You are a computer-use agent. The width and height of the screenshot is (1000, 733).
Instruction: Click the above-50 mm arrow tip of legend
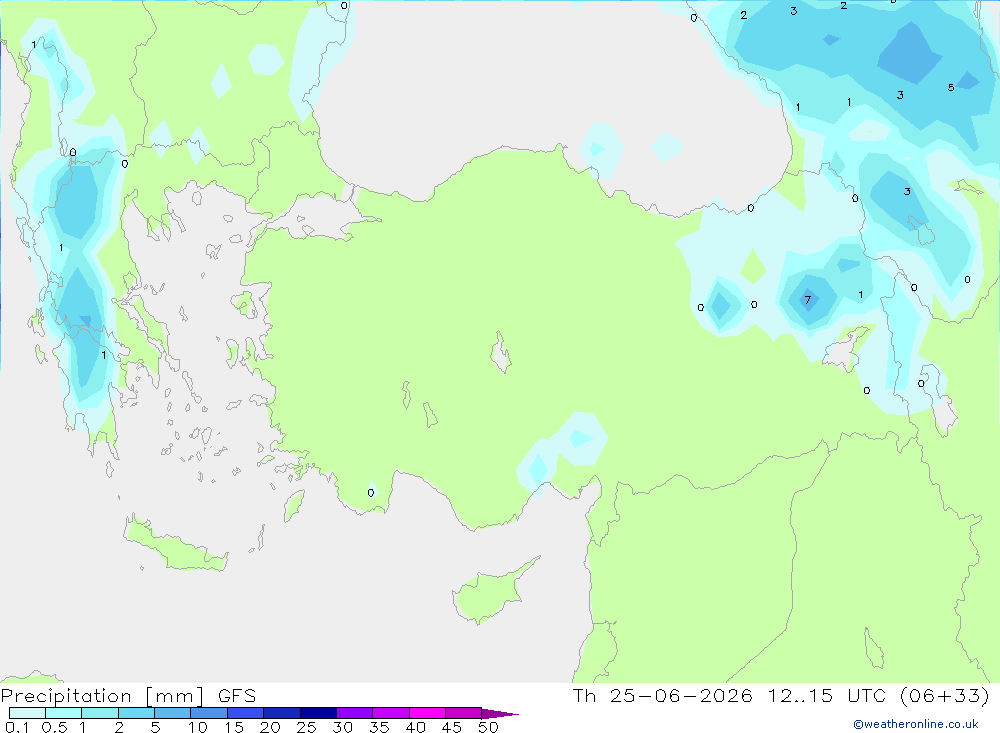pos(500,714)
